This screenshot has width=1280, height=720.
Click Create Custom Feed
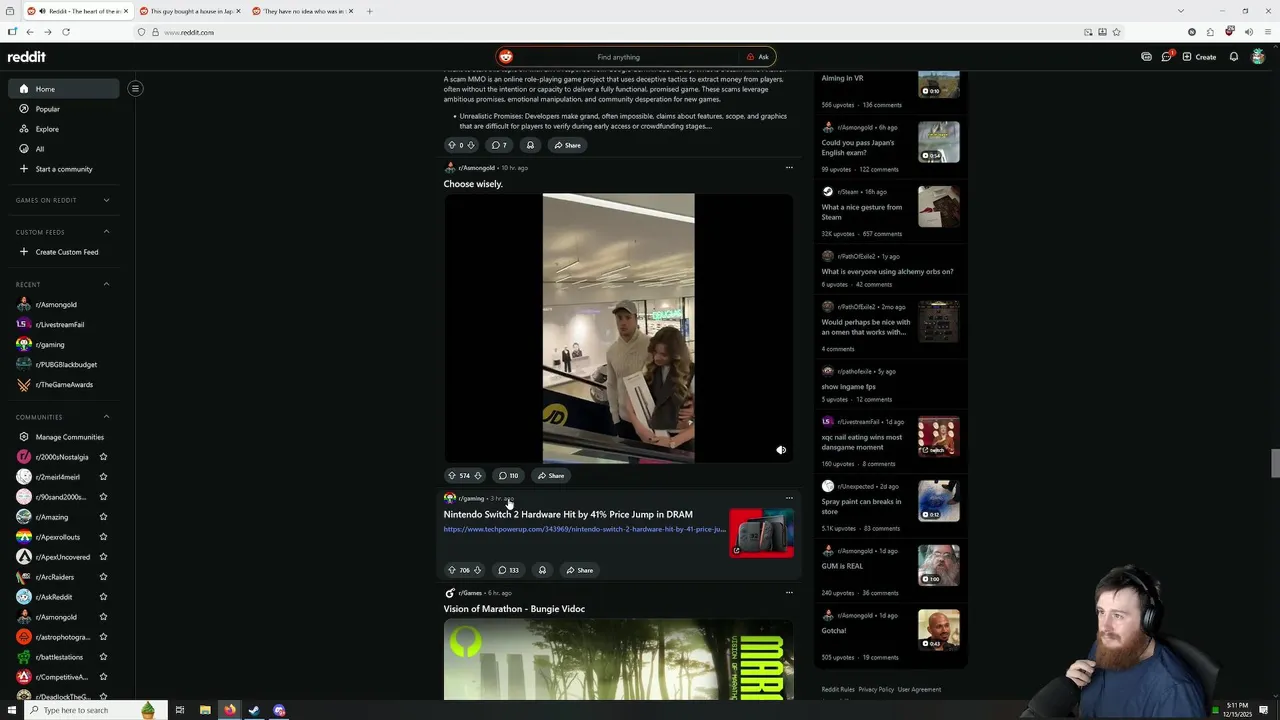[x=63, y=252]
